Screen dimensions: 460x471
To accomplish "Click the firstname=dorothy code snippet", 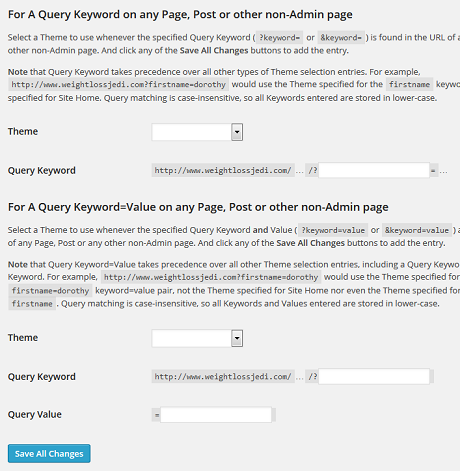I will tap(50, 291).
